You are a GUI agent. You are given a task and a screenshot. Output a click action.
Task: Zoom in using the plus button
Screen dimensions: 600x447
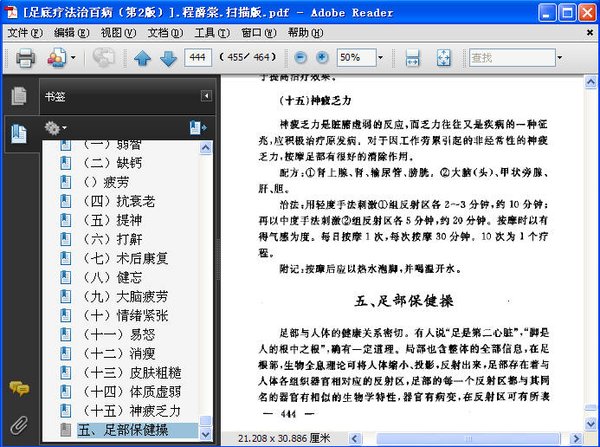[x=322, y=58]
